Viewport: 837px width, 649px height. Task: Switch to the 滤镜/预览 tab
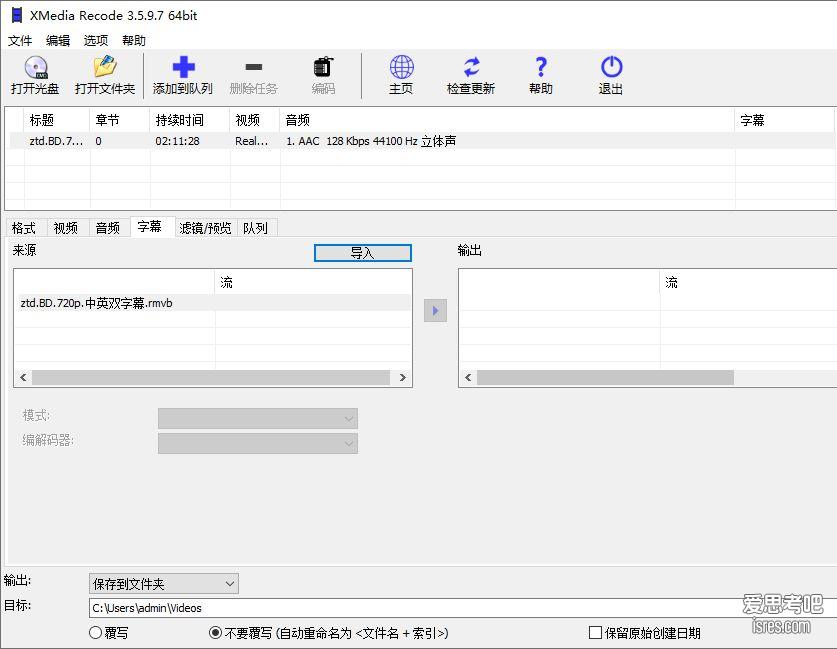click(206, 228)
